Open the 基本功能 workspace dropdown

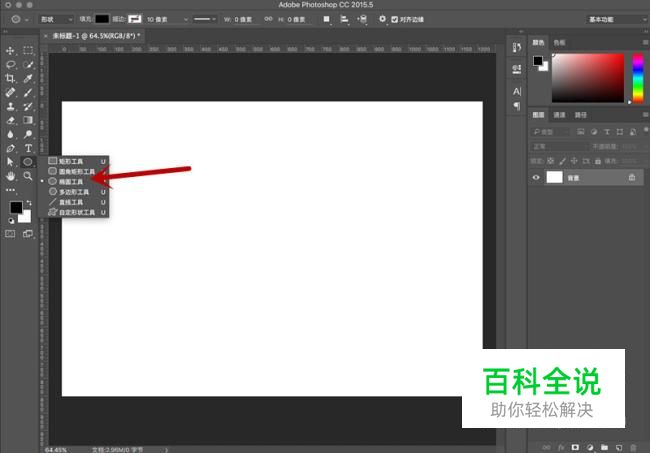tap(612, 19)
